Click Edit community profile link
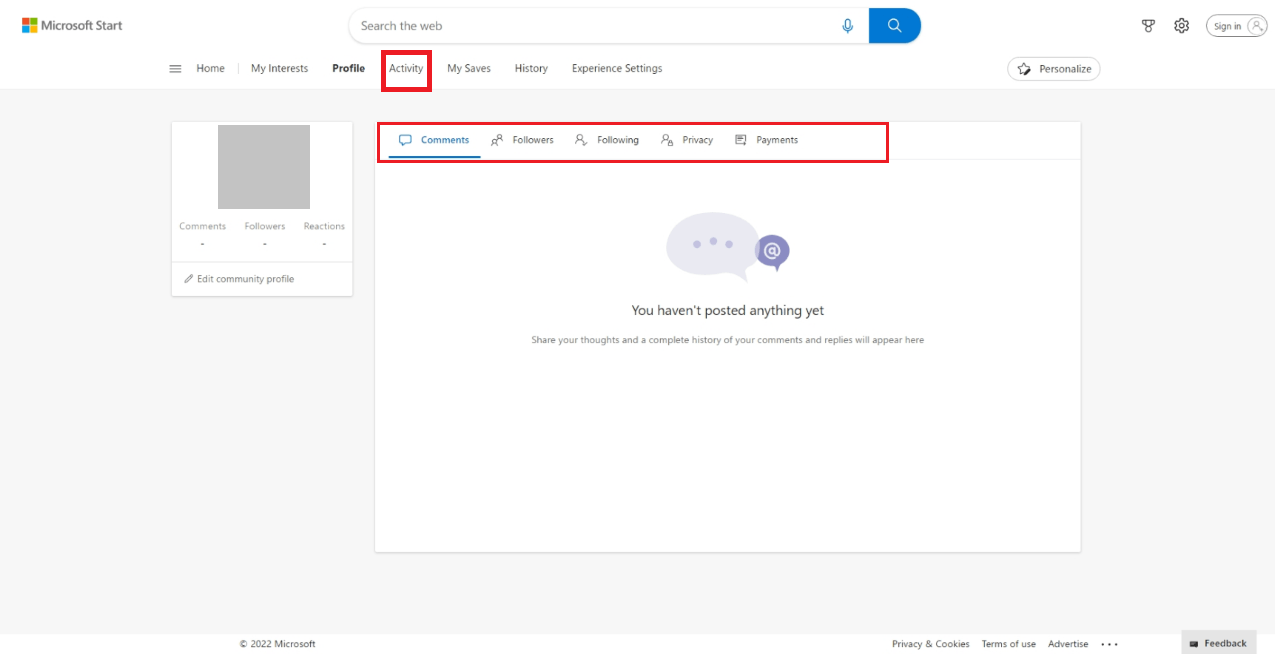Viewport: 1278px width, 658px height. pyautogui.click(x=239, y=279)
